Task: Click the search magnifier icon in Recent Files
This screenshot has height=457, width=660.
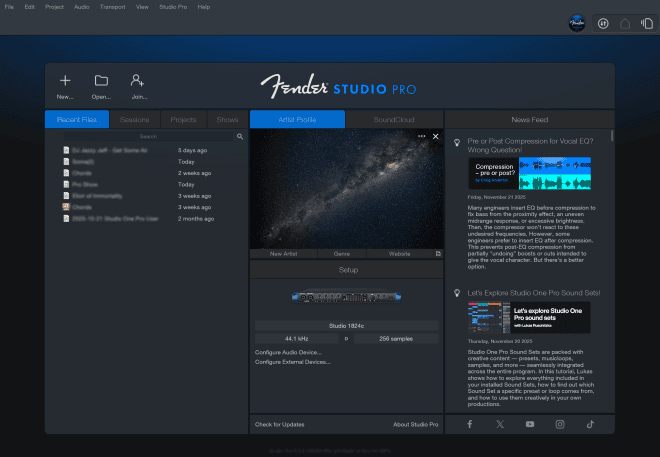Action: coord(240,136)
